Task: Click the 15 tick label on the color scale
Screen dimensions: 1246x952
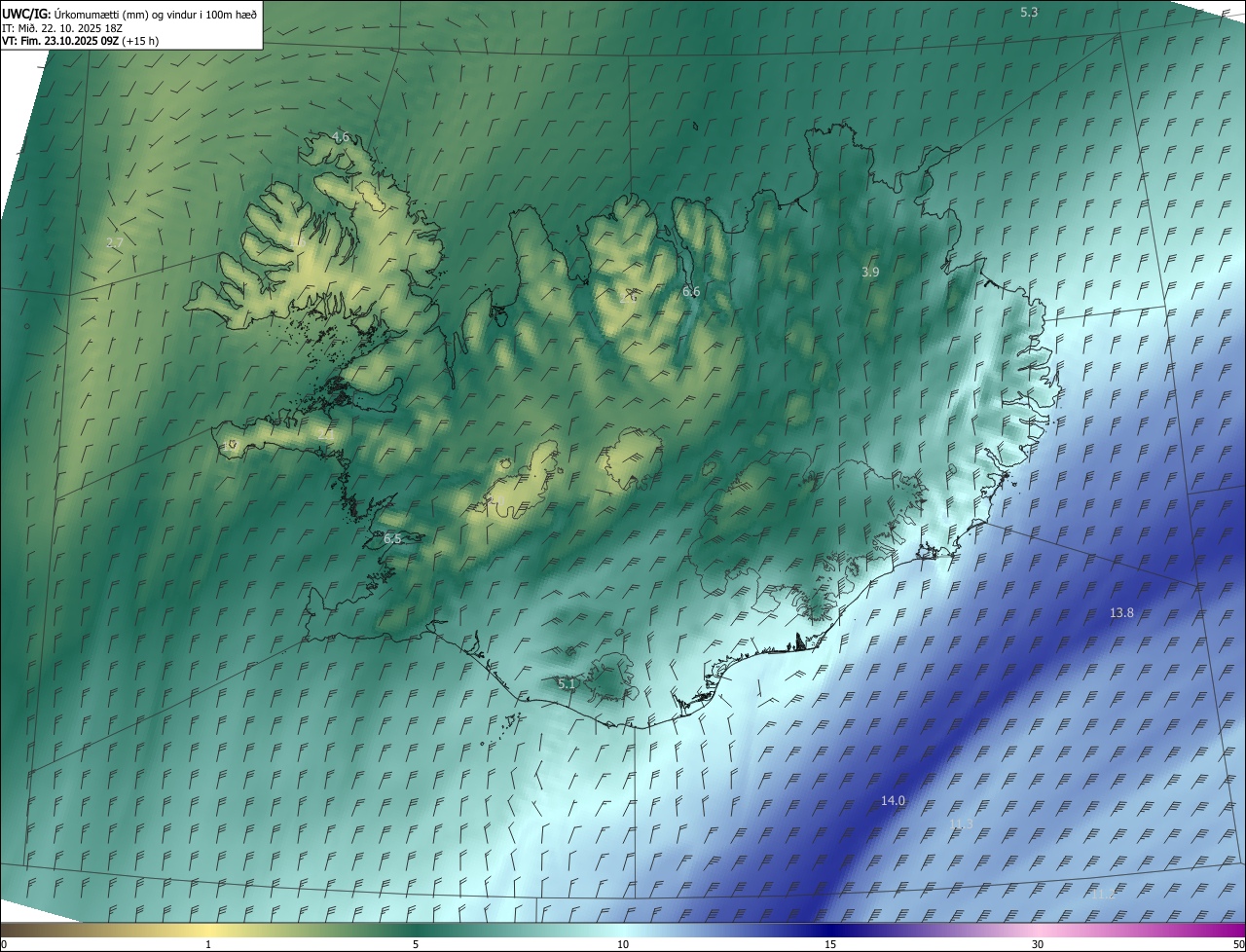Action: click(x=830, y=944)
